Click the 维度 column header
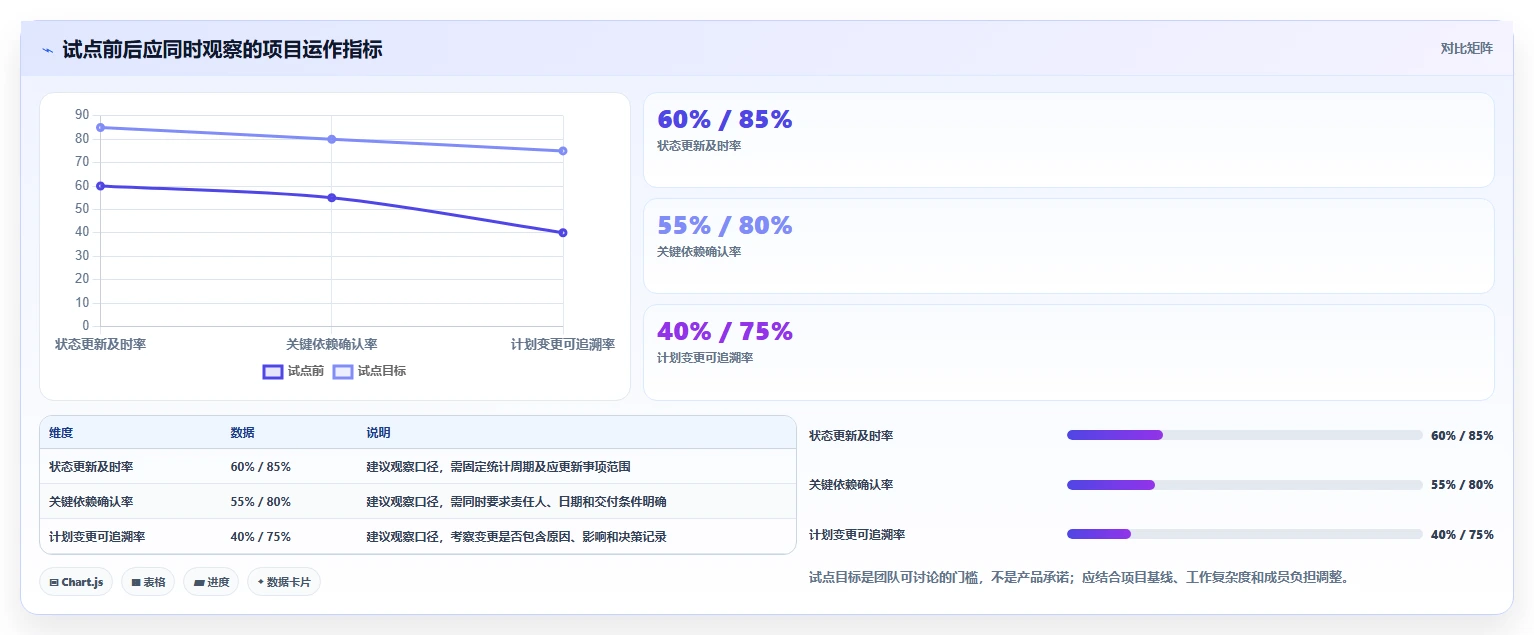The image size is (1534, 635). [61, 433]
